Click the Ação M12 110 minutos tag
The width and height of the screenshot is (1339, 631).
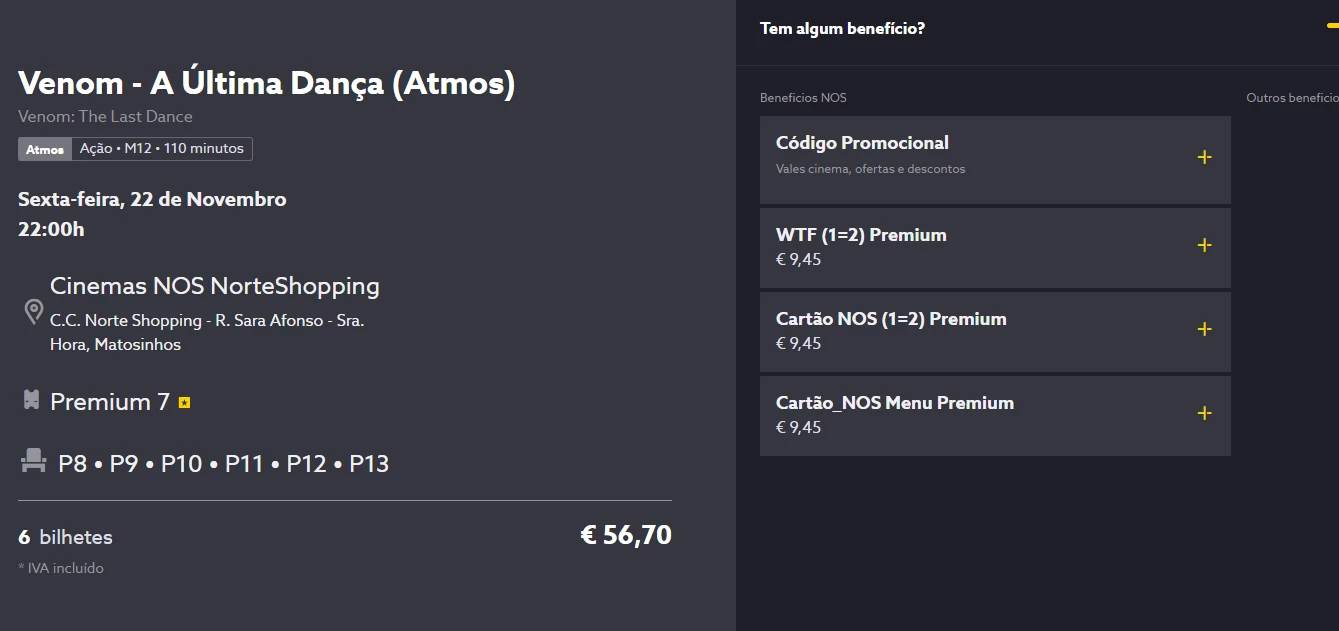162,149
